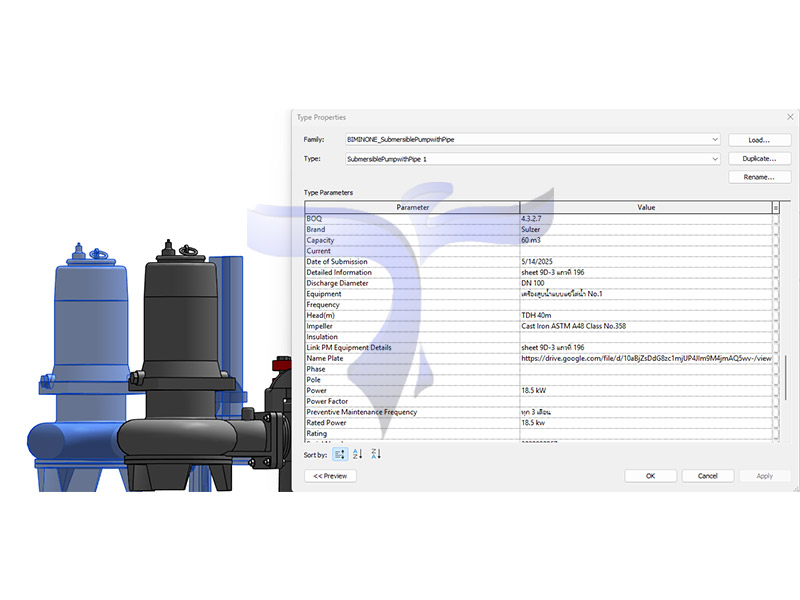Screen dimensions: 800x600
Task: Click the small box beside Capacity value
Action: 775,240
